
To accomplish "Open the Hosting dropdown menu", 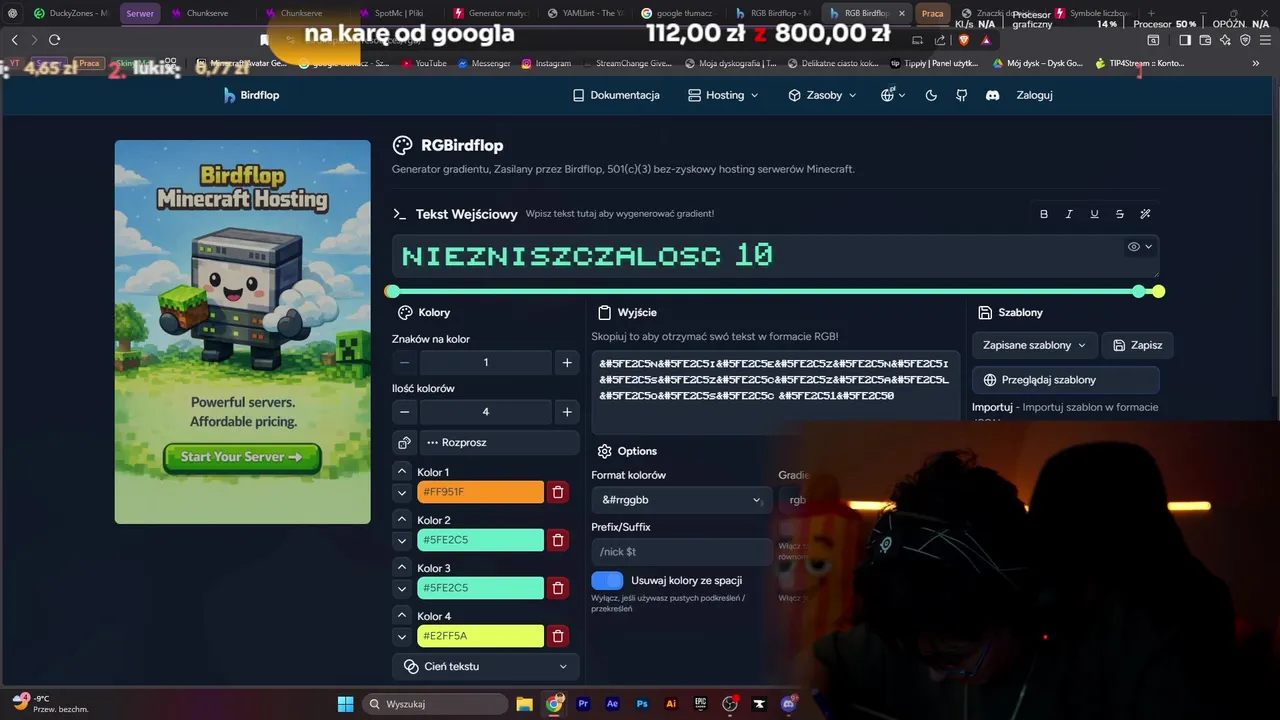I will 723,95.
